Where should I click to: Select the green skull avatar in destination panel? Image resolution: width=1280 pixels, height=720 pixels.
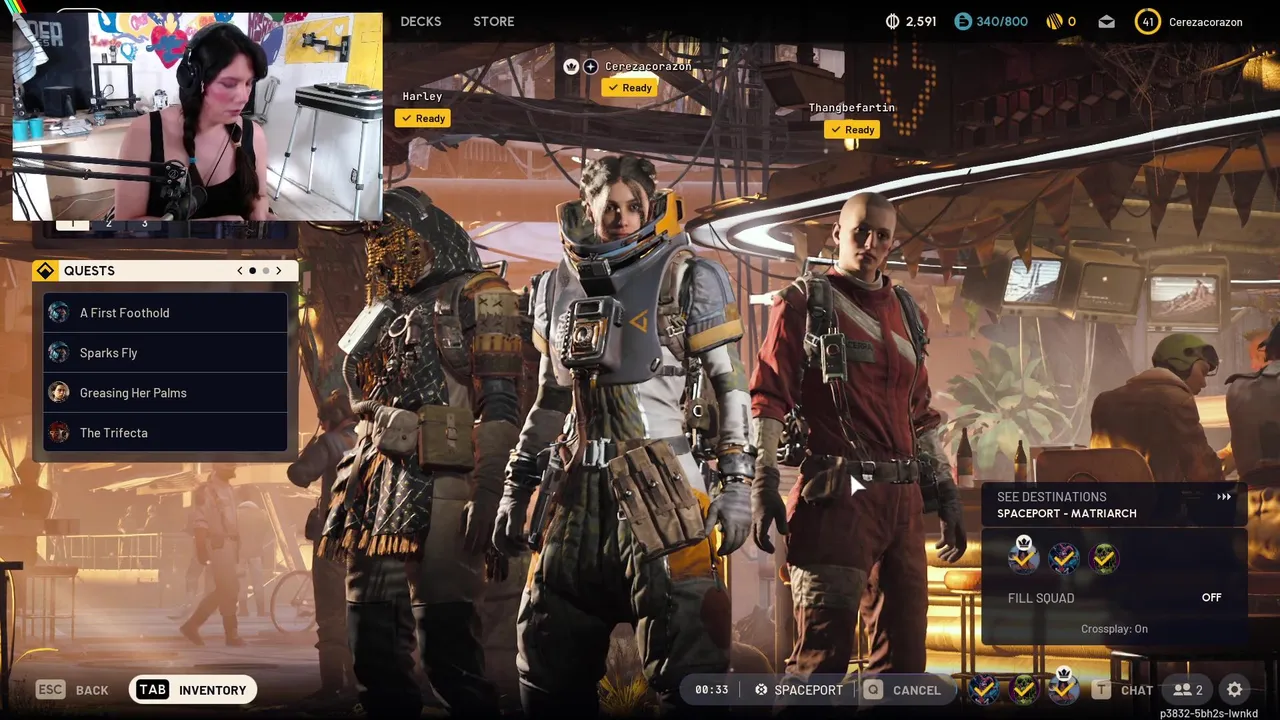[1104, 559]
